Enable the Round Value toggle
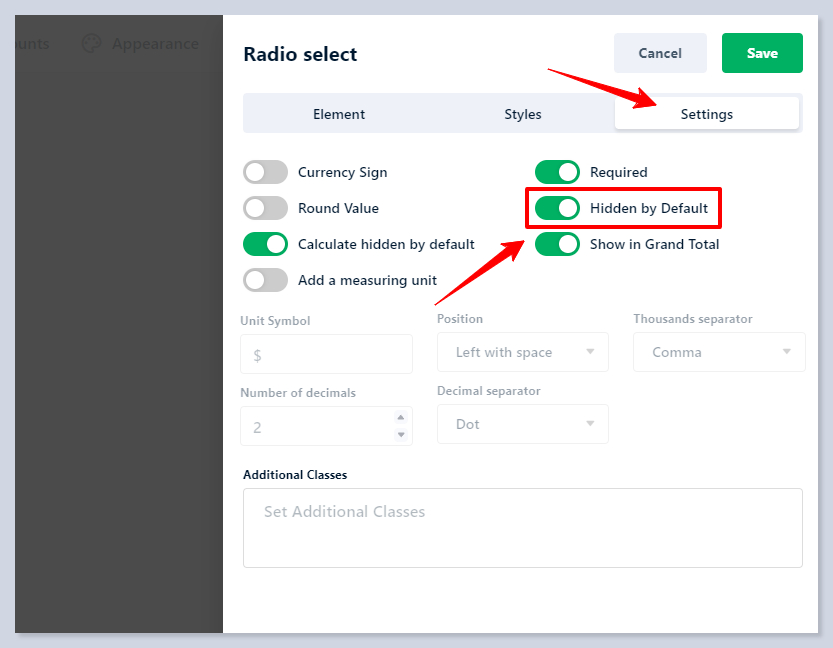The height and width of the screenshot is (648, 833). [265, 208]
